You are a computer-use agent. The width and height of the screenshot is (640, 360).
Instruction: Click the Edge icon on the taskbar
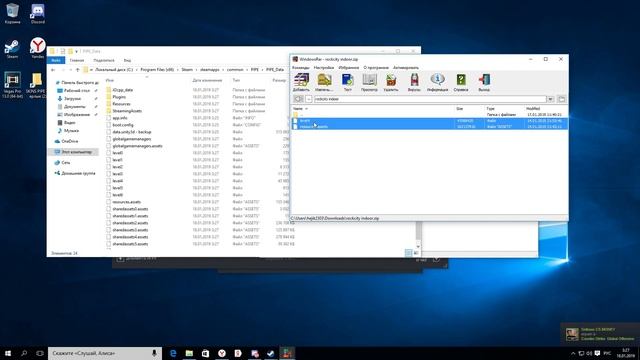click(173, 353)
